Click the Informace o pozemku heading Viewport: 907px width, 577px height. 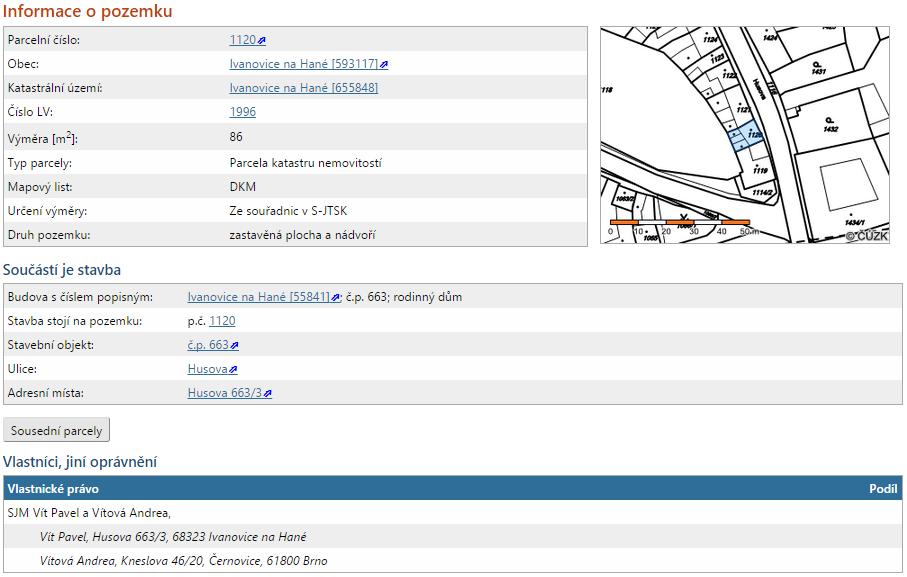(x=87, y=11)
